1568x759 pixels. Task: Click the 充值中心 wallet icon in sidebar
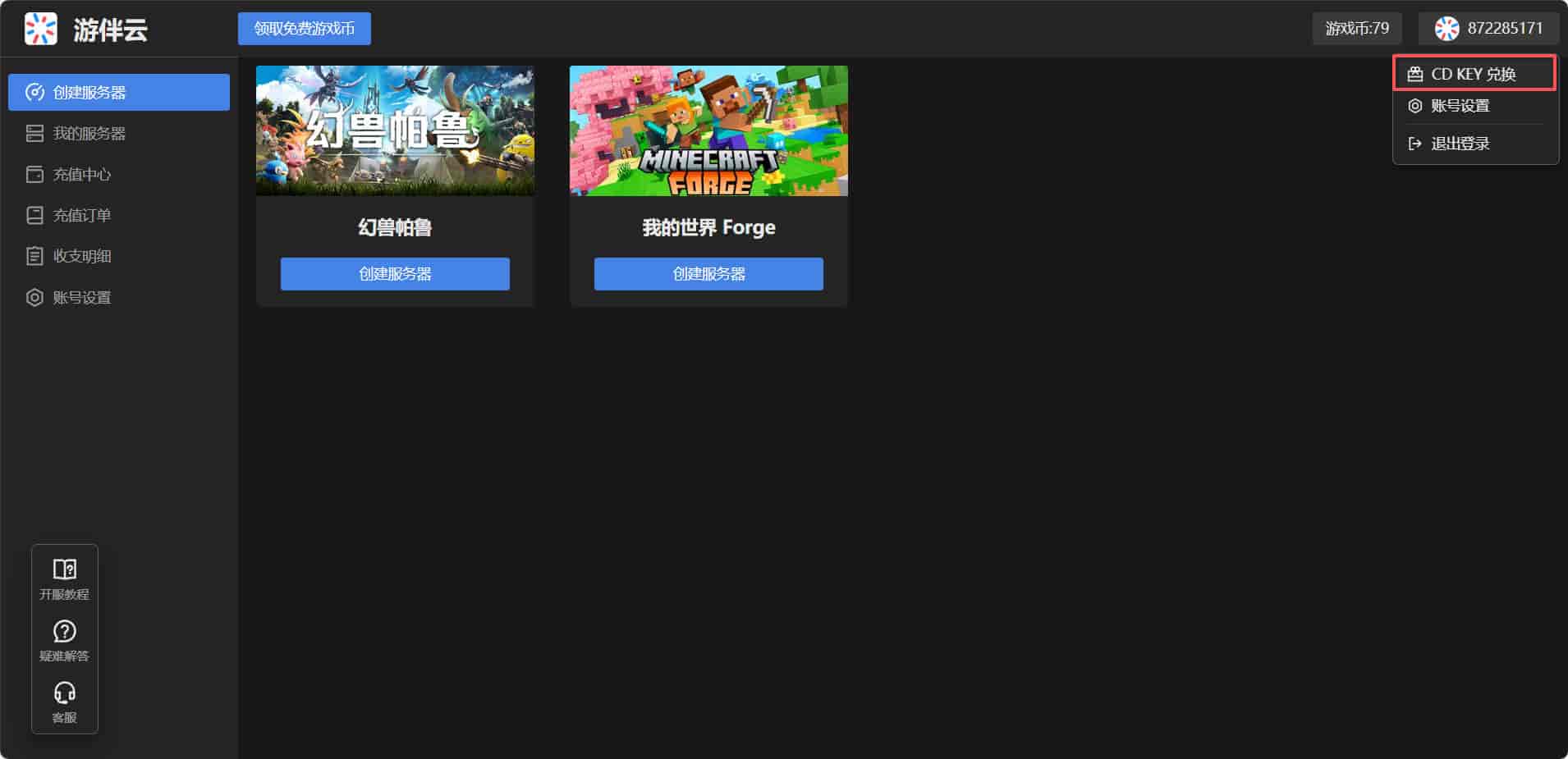pyautogui.click(x=34, y=174)
